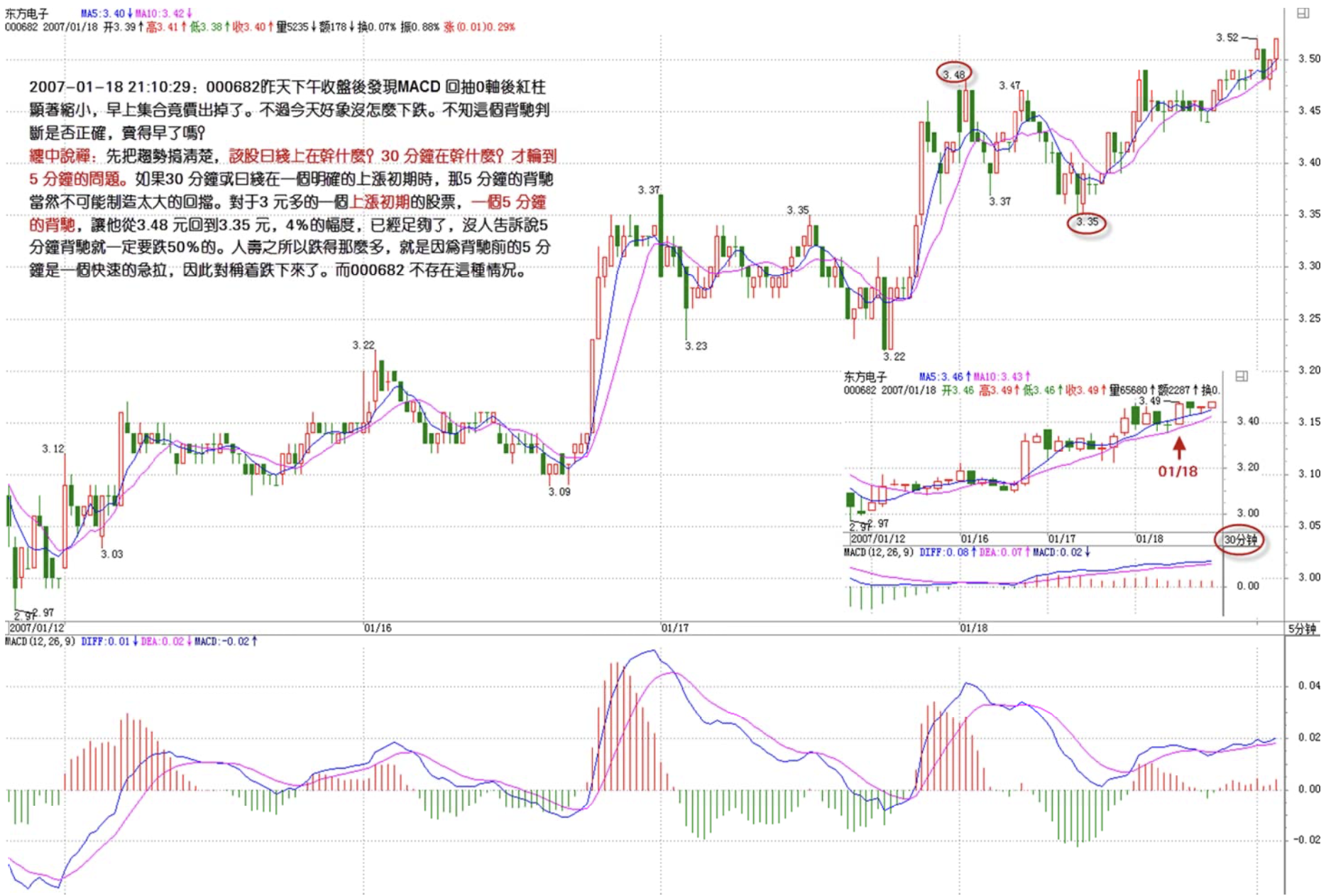This screenshot has height=896, width=1326.
Task: Click the 东方电子 stock name in main header
Action: (x=27, y=13)
